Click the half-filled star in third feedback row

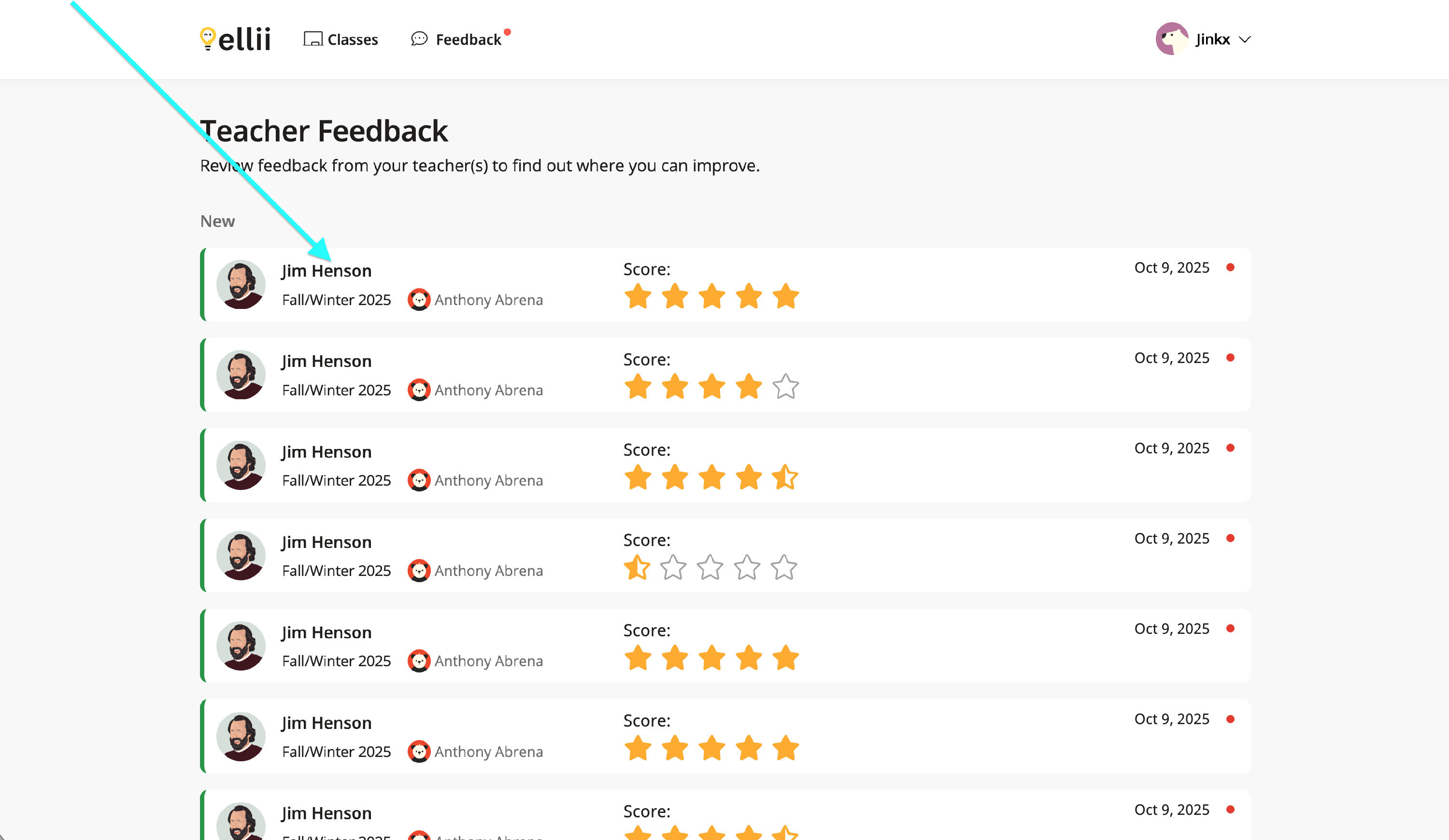785,477
